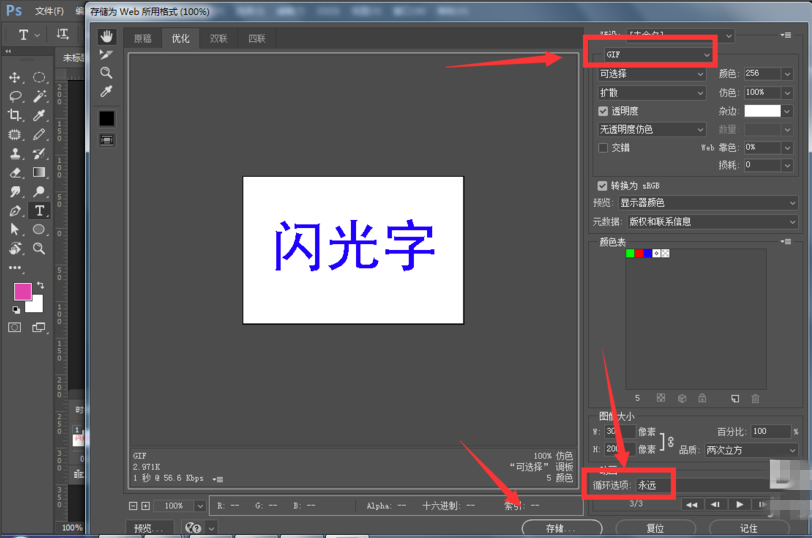Switch to the 双联 (2-Up) tab
Screen dimensions: 812x538
click(218, 39)
